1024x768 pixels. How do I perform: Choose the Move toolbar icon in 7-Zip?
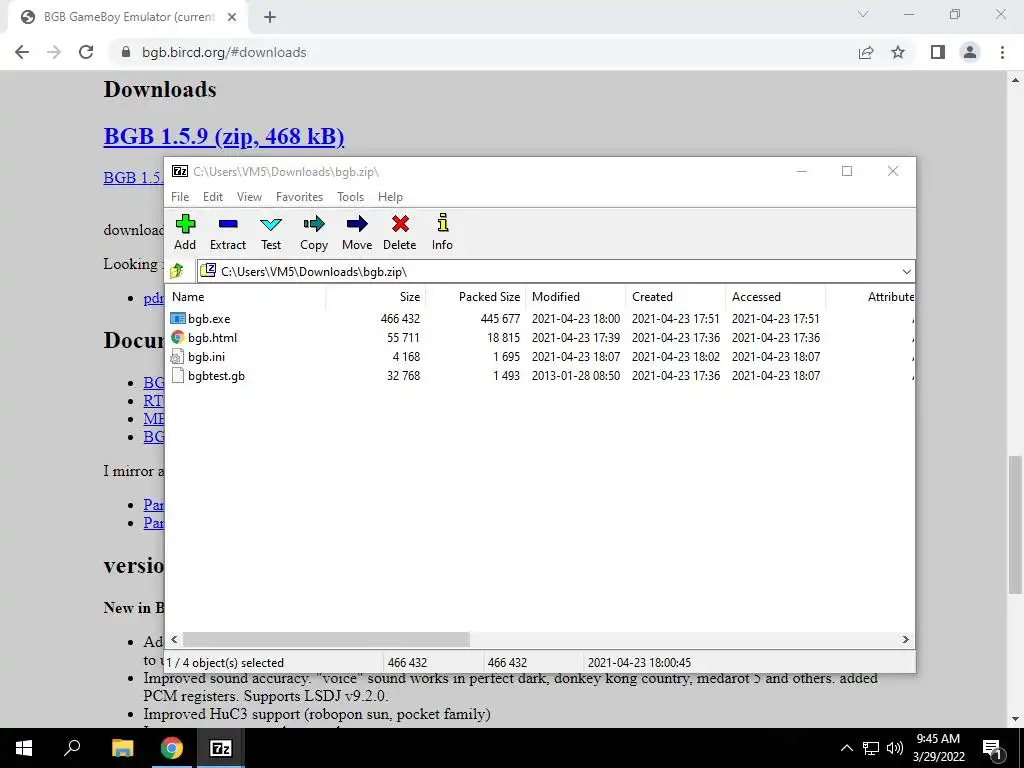coord(357,224)
